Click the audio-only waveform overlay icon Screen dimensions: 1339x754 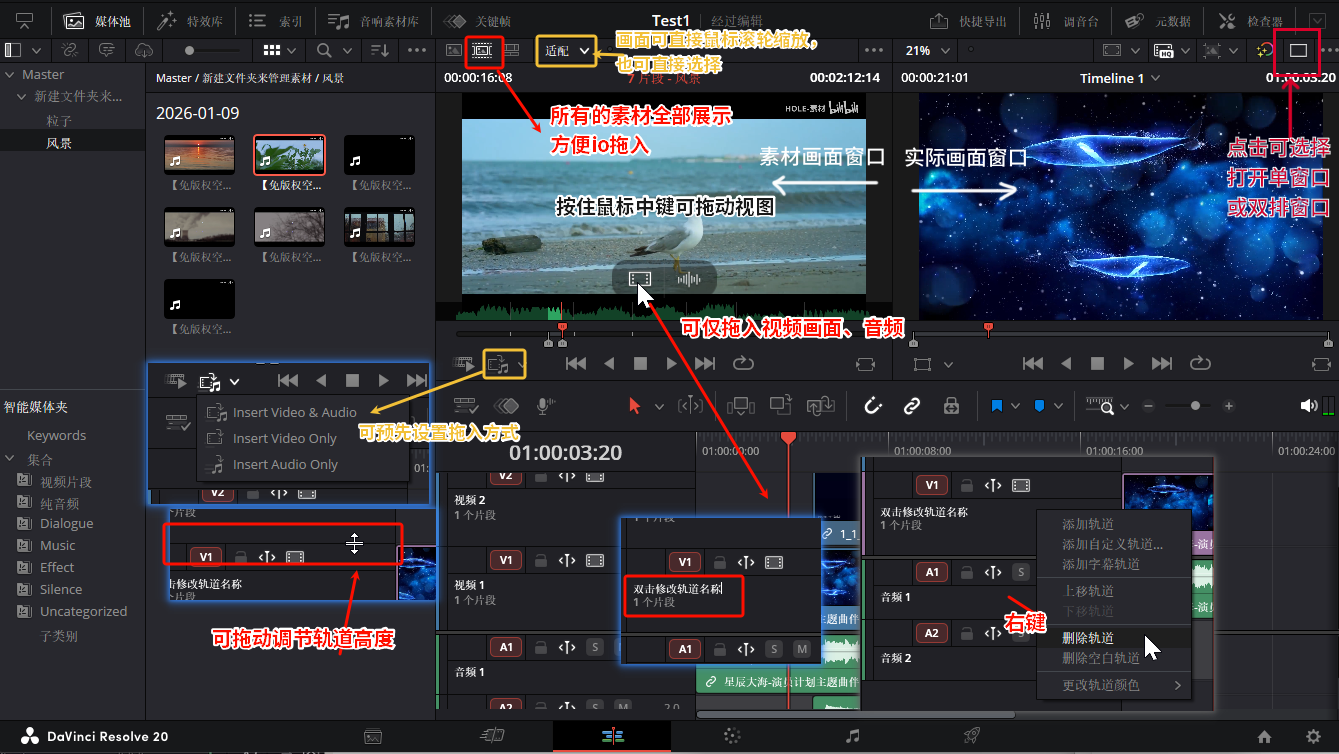coord(689,279)
